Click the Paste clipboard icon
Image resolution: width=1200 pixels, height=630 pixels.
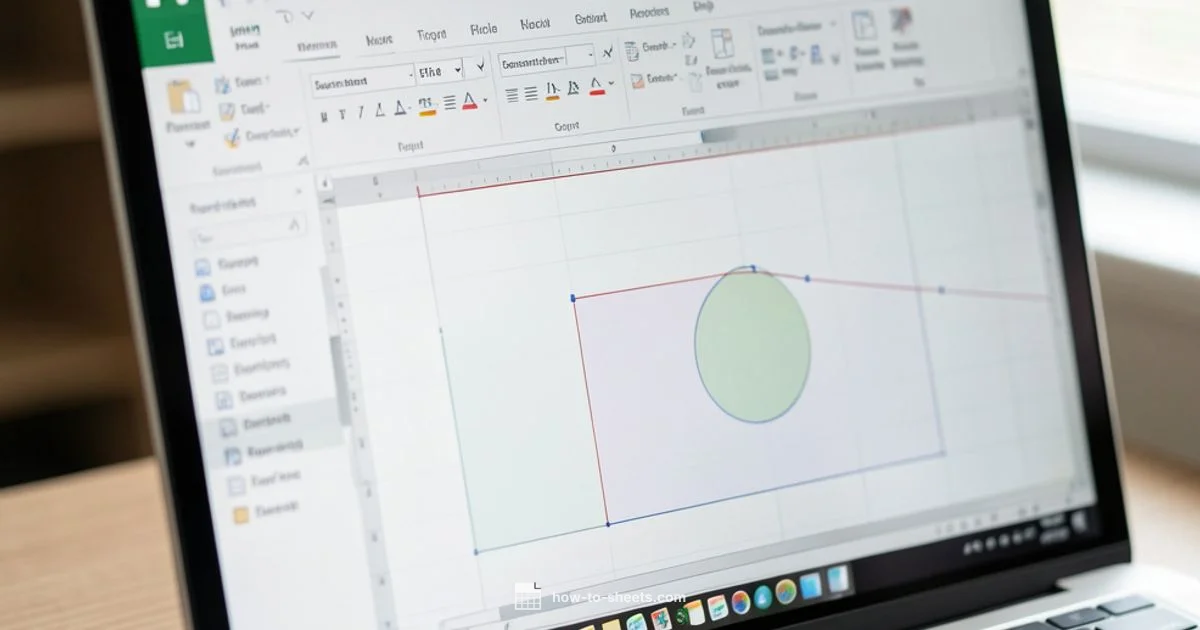[184, 99]
